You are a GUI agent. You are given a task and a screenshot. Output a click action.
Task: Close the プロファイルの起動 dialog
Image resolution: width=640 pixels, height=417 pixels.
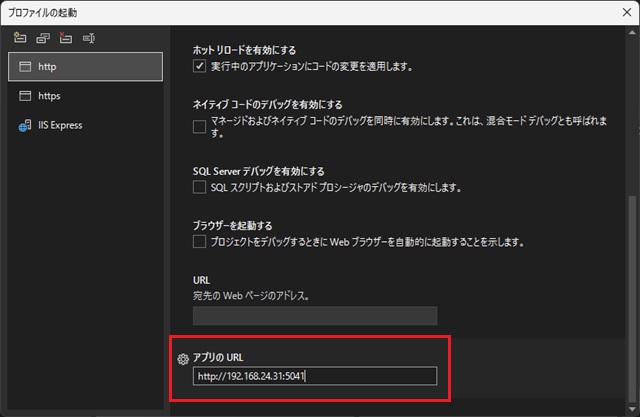click(x=627, y=12)
